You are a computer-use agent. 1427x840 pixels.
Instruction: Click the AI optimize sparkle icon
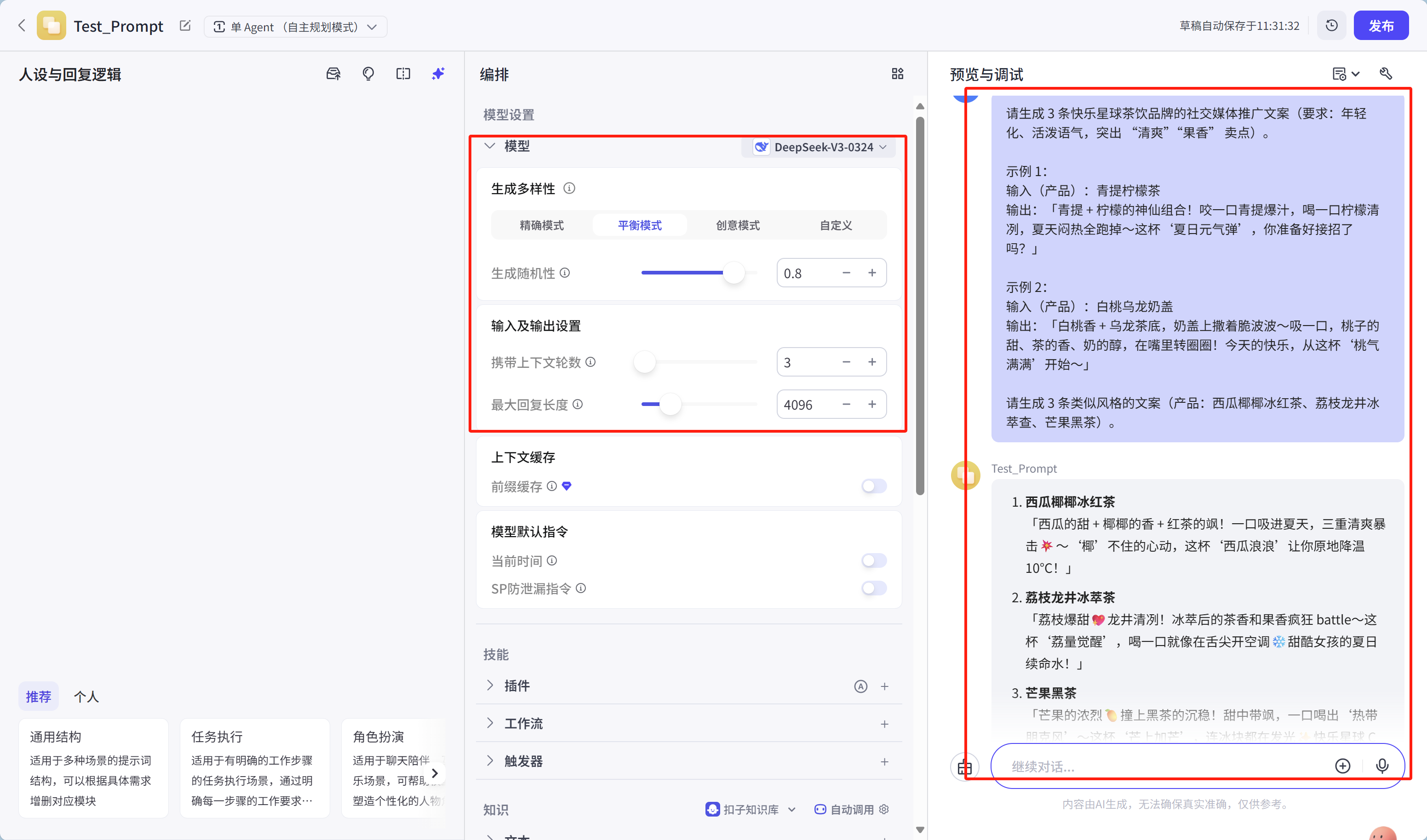(x=438, y=74)
